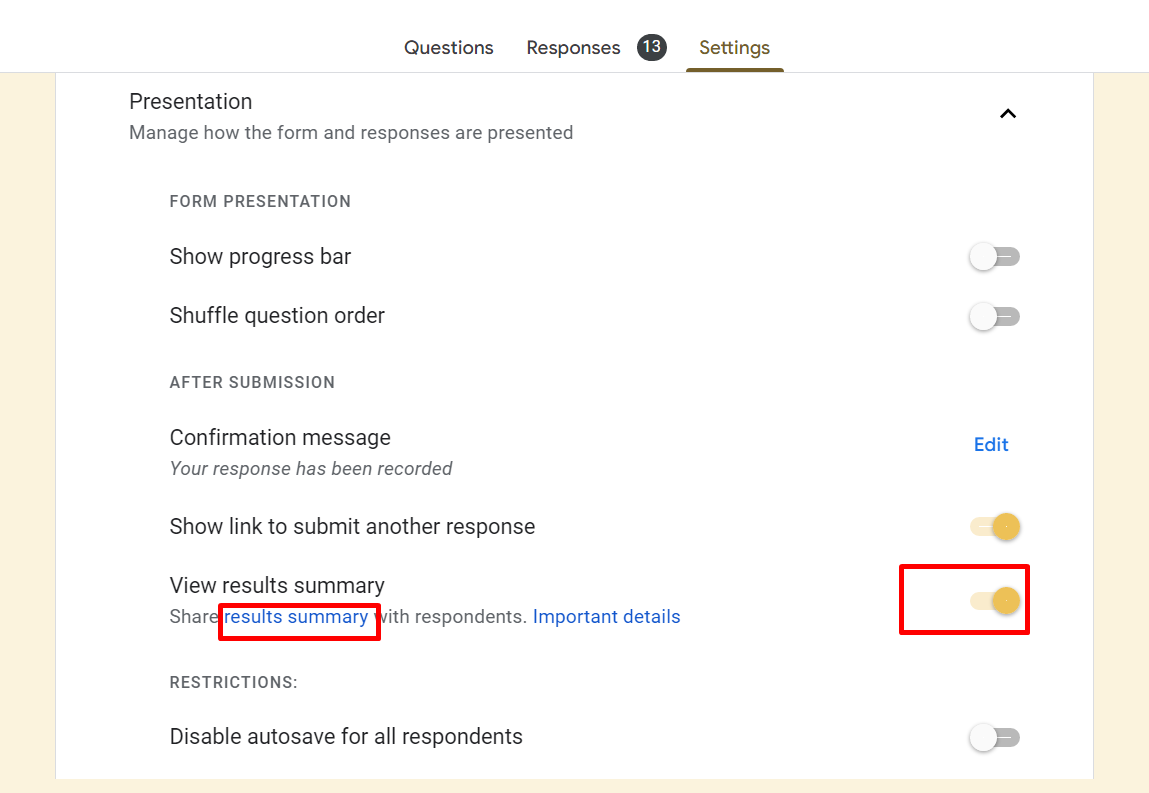Screen dimensions: 1149x793
Task: Click the Form Presentation section label
Action: (260, 201)
